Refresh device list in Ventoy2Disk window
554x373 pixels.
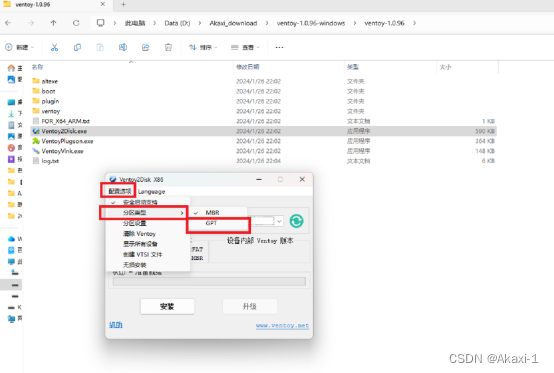pos(296,221)
